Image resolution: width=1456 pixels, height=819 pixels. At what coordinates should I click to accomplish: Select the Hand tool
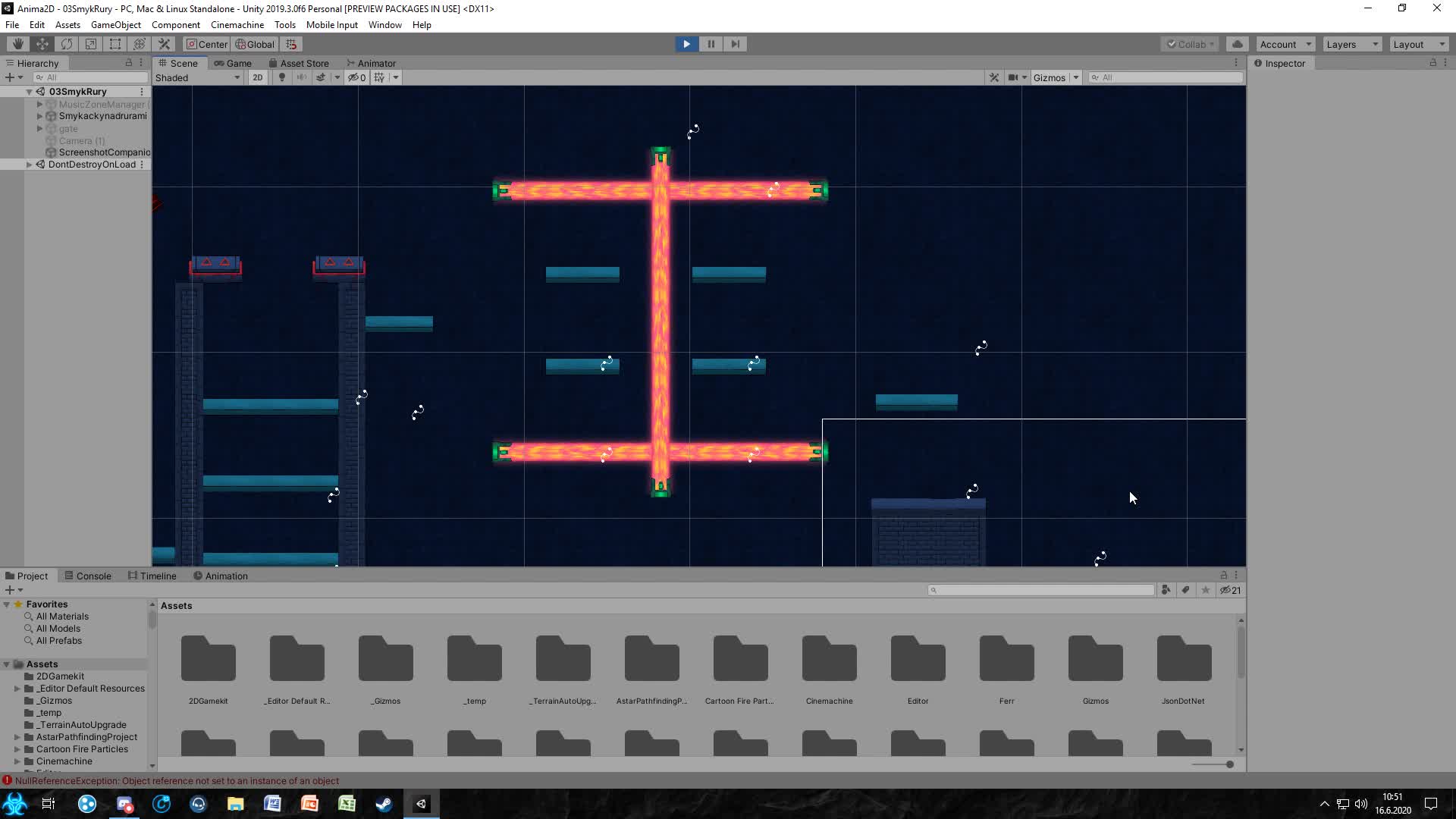(x=17, y=44)
